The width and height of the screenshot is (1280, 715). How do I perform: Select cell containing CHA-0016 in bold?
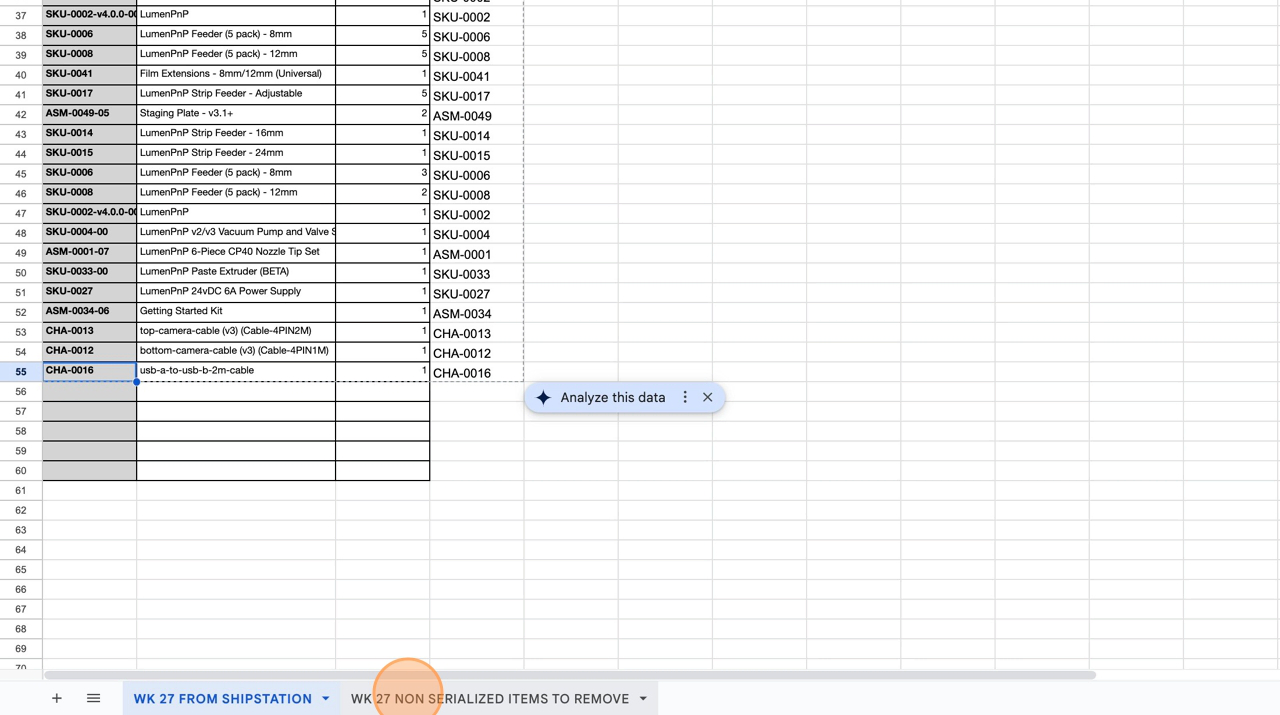click(x=89, y=371)
